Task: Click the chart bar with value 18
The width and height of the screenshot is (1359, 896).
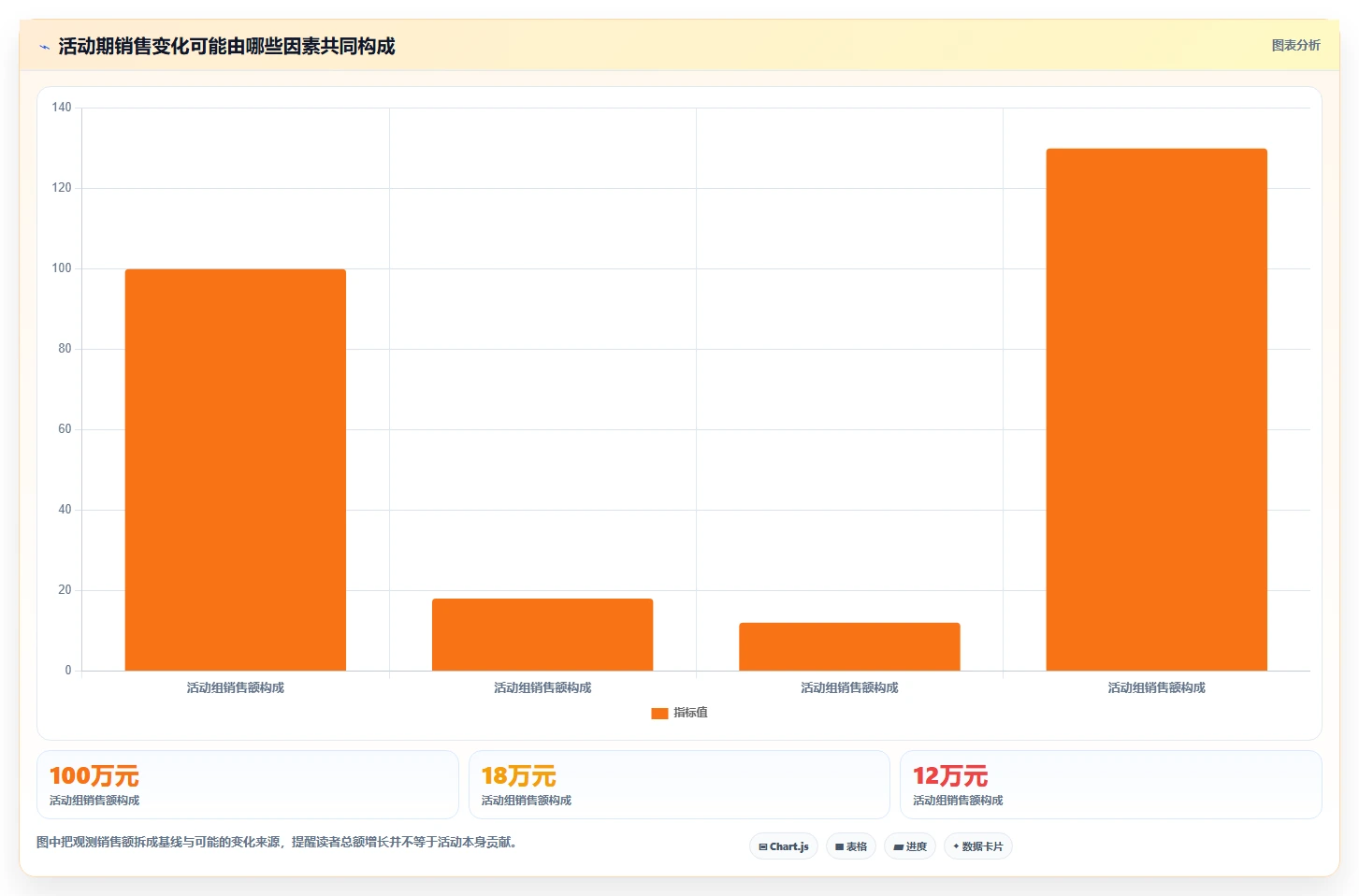Action: (542, 634)
